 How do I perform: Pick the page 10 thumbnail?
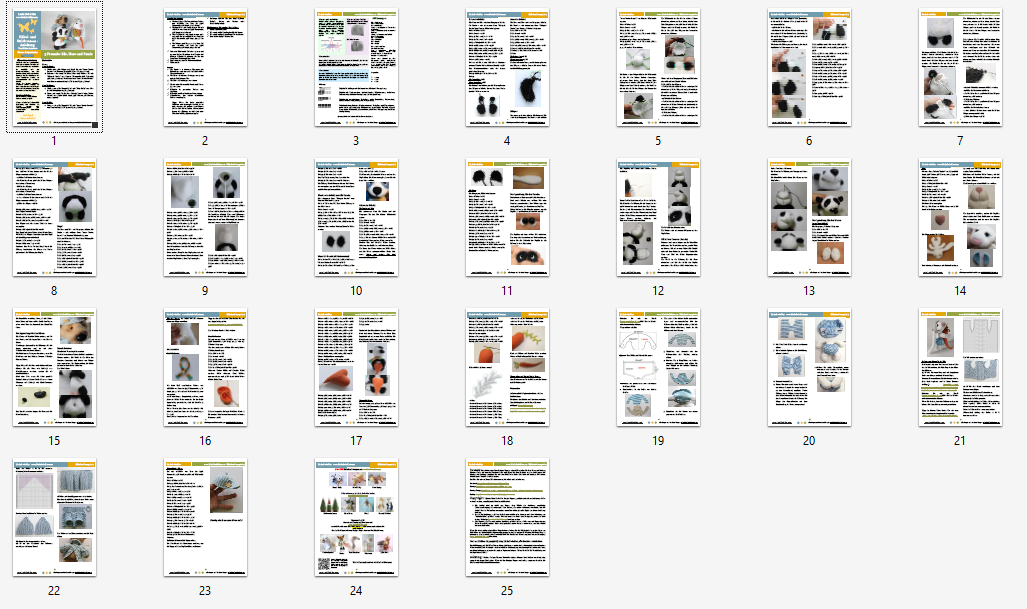[x=356, y=217]
